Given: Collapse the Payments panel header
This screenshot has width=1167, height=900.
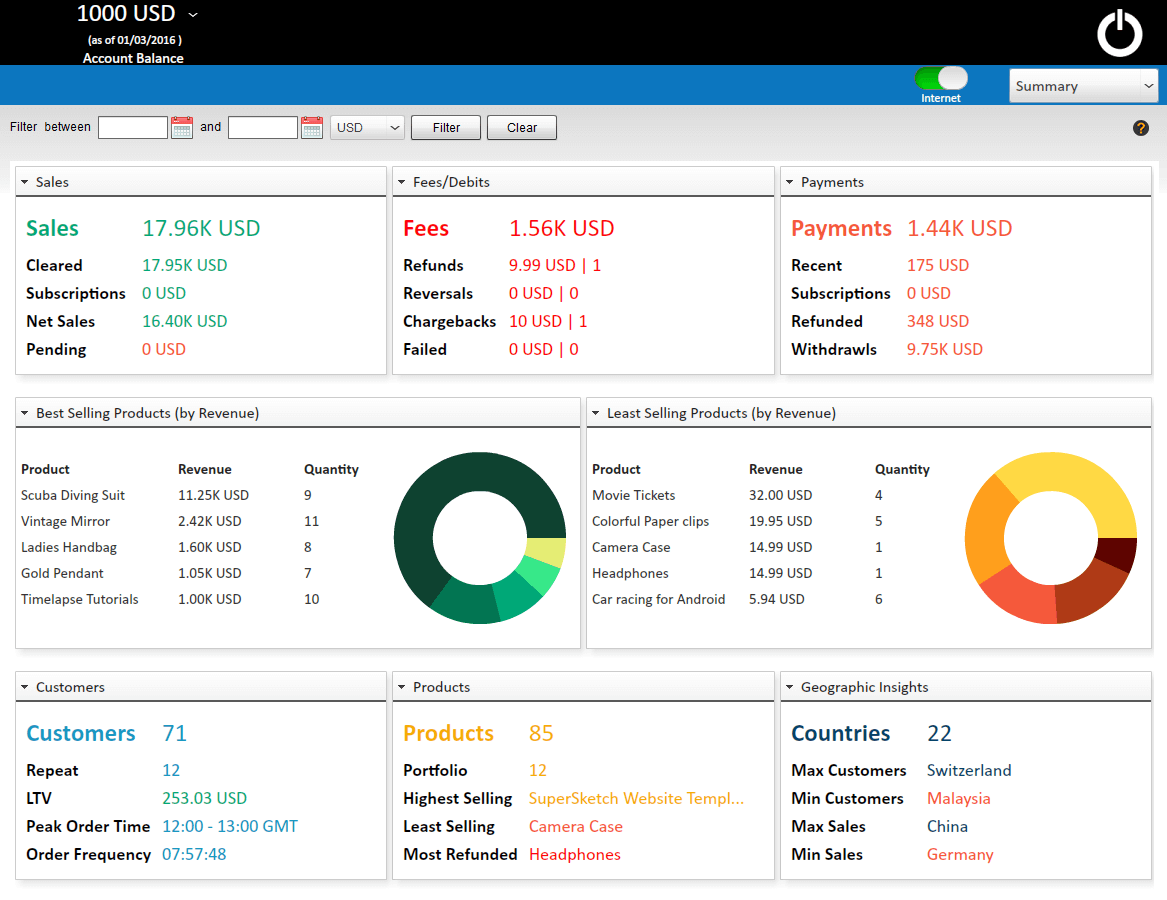Looking at the screenshot, I should (790, 183).
